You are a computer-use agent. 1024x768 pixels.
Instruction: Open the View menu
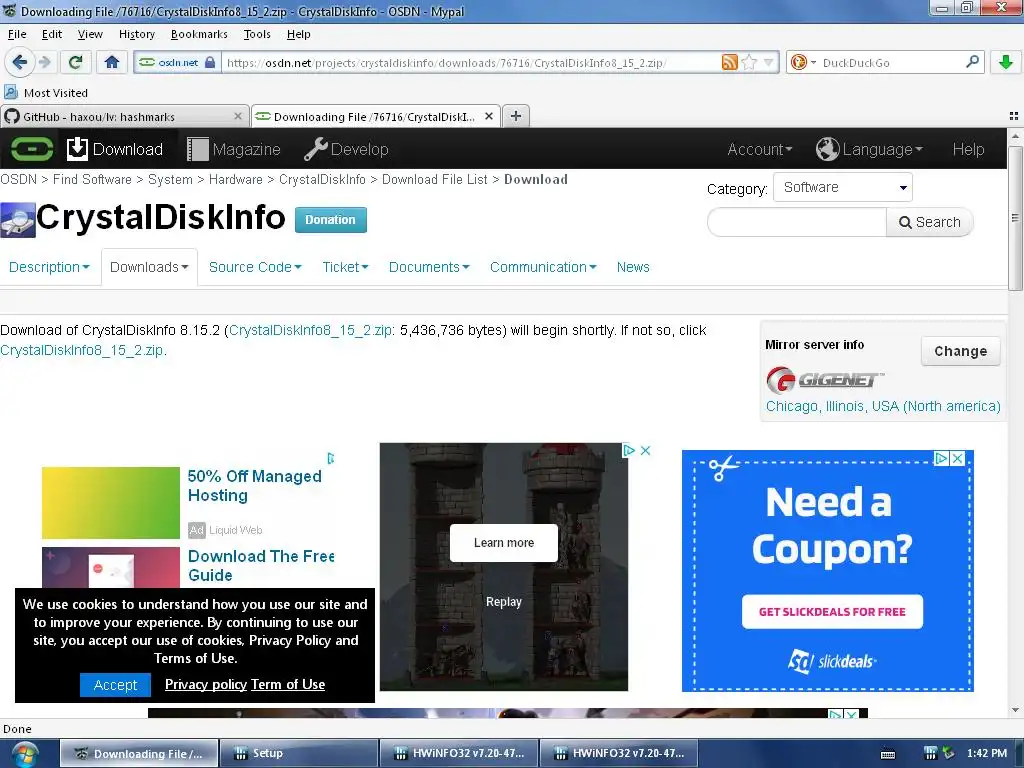click(x=90, y=34)
